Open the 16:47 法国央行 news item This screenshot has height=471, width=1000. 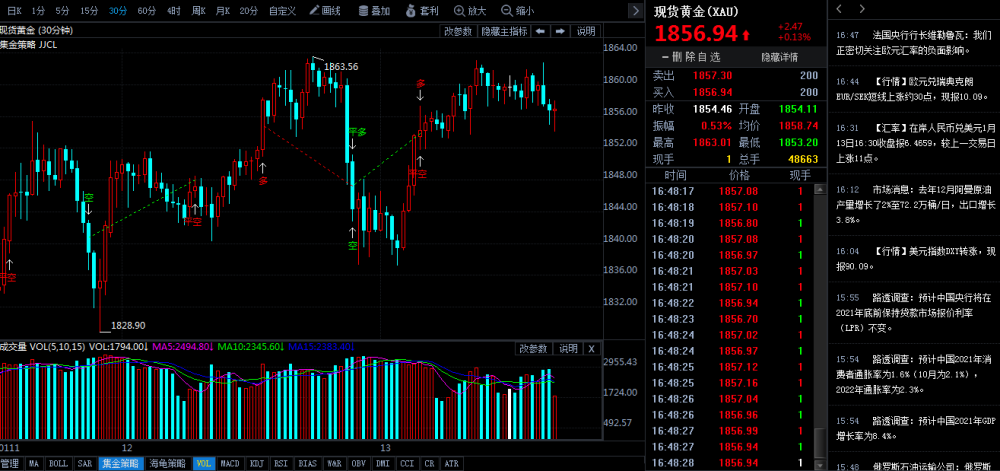point(915,42)
